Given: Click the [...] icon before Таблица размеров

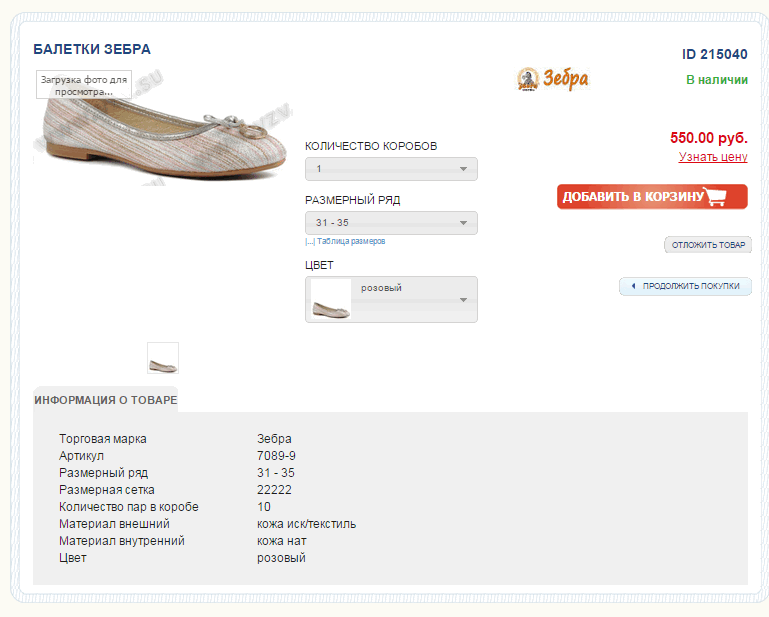Looking at the screenshot, I should [x=310, y=242].
